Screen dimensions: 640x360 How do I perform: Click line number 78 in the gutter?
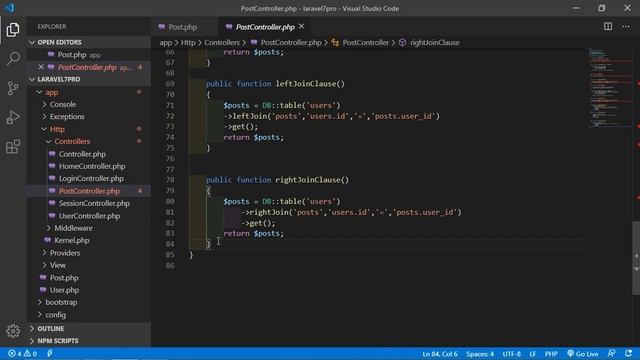(170, 180)
